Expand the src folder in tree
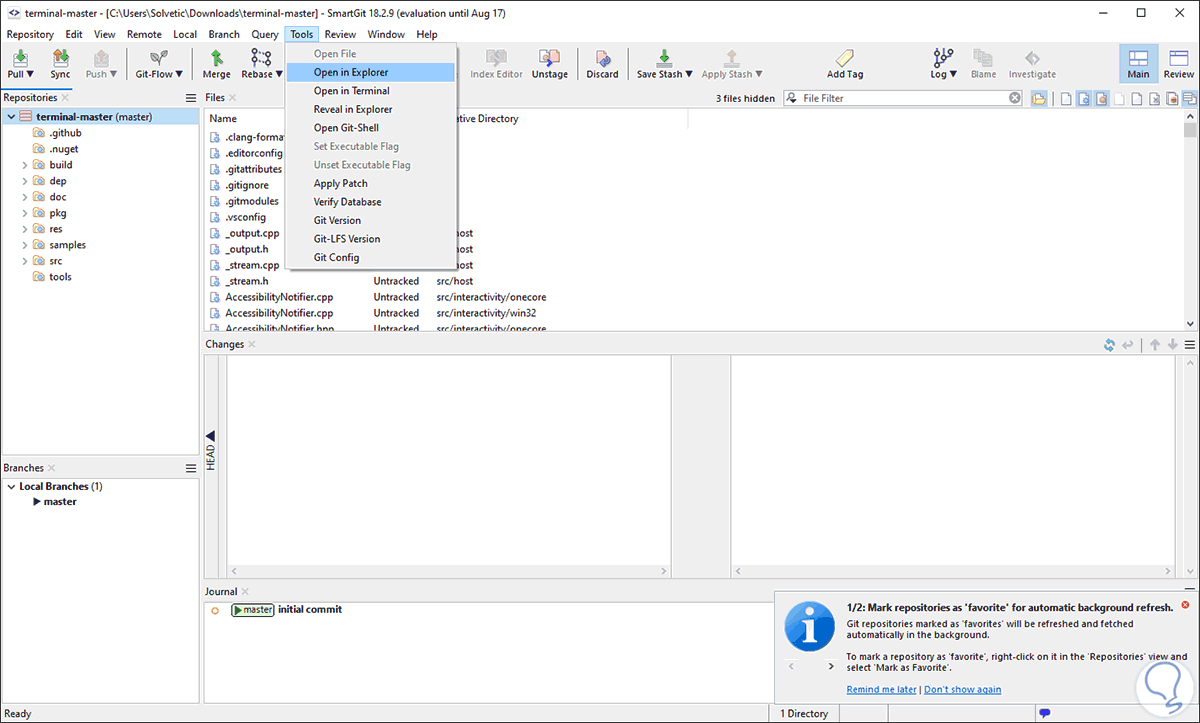The image size is (1200, 723). 25,261
